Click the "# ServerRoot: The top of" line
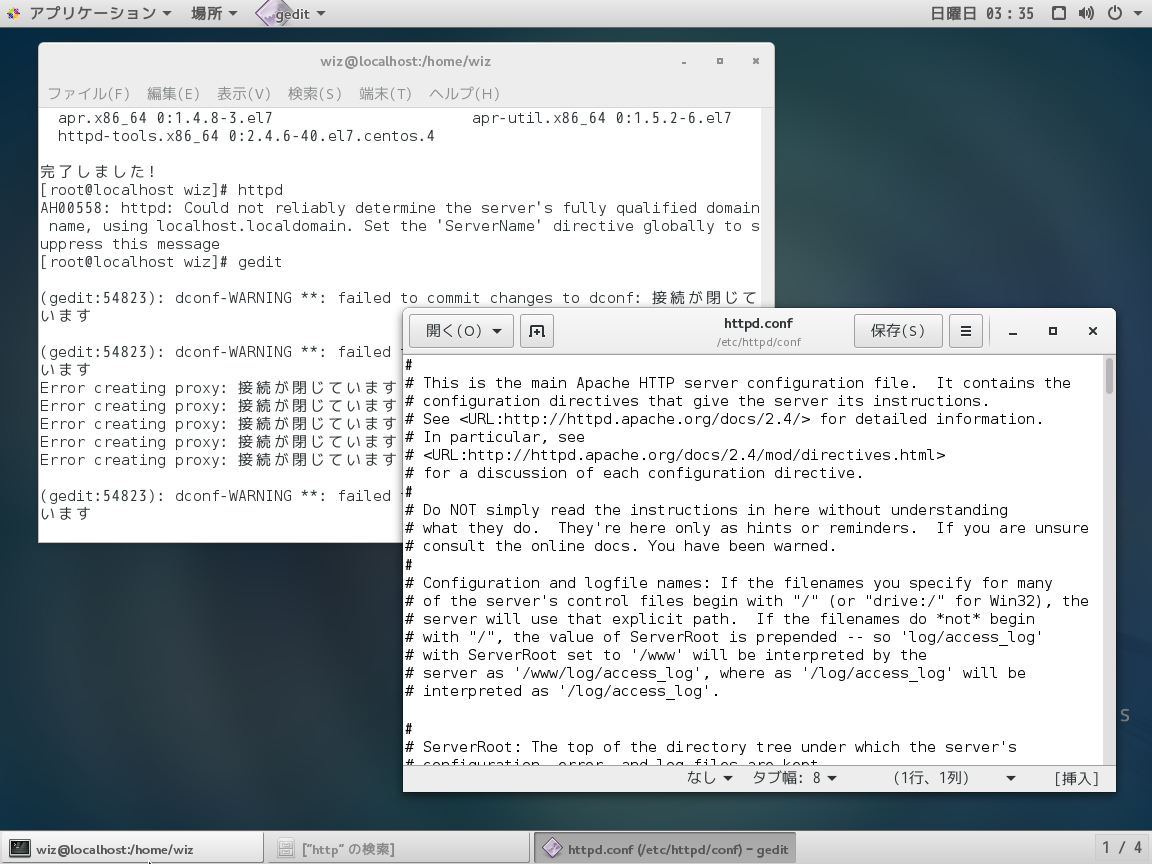Image resolution: width=1152 pixels, height=864 pixels. pos(711,747)
